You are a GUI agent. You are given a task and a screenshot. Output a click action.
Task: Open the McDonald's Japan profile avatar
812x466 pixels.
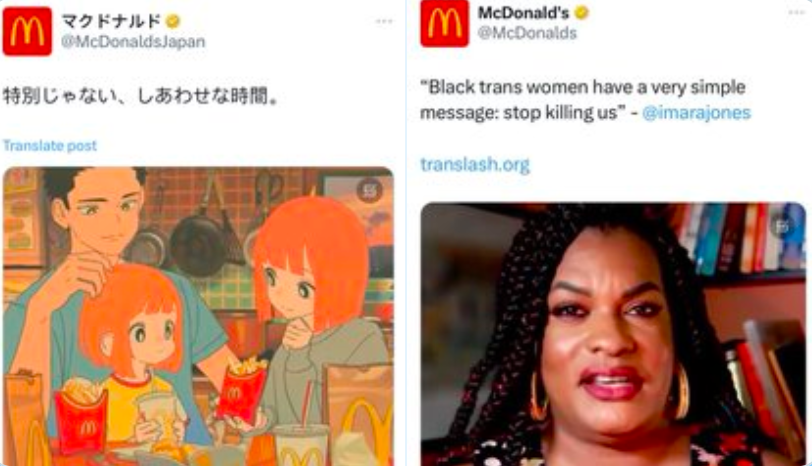(27, 31)
